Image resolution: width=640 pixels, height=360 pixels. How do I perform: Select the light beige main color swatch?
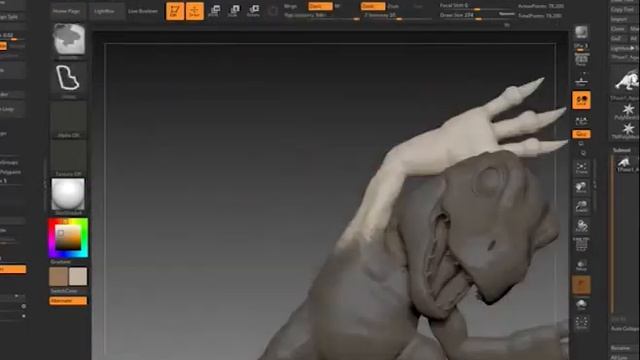pyautogui.click(x=78, y=277)
